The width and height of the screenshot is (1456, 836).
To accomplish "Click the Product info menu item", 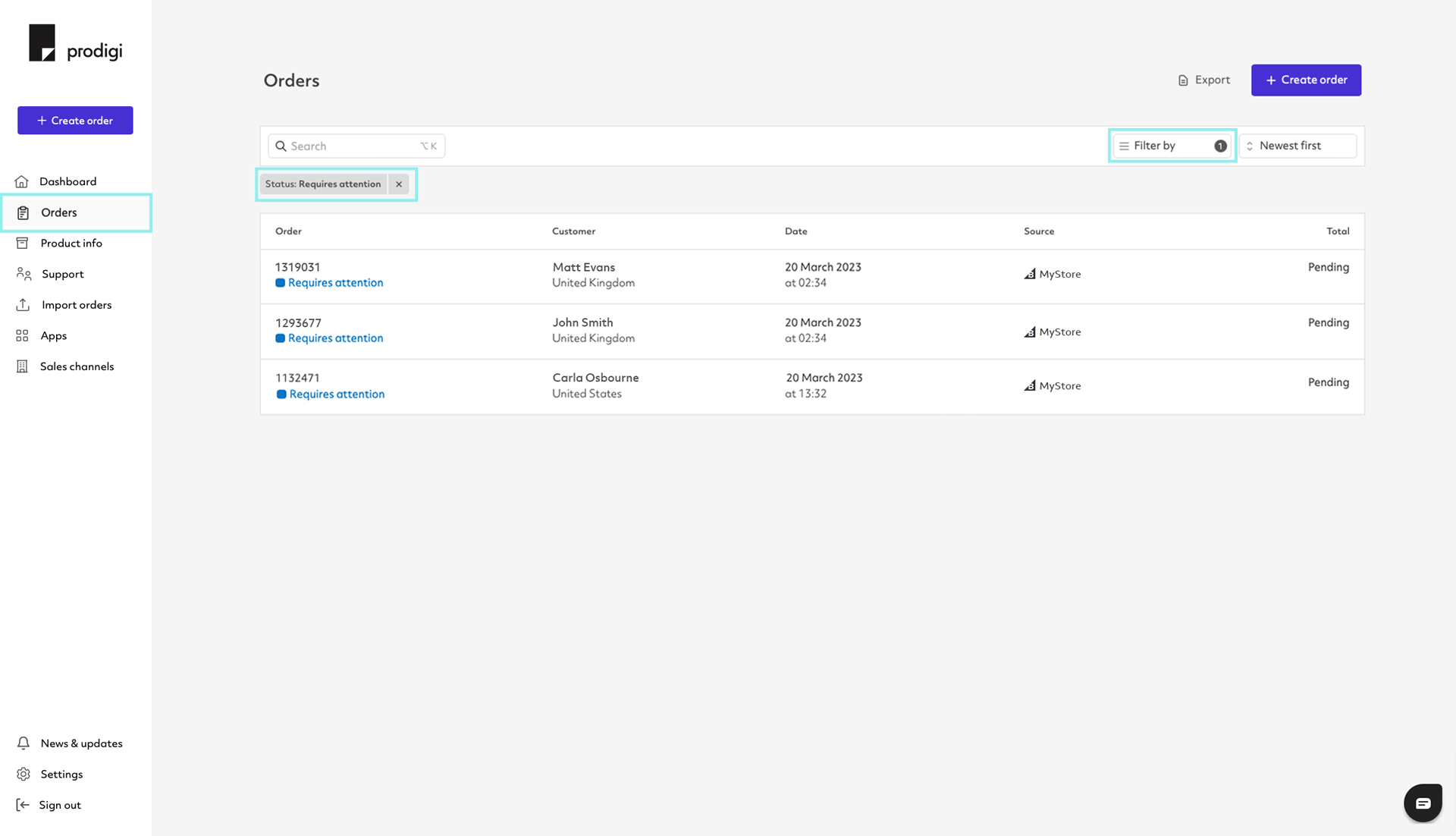I will [x=70, y=243].
